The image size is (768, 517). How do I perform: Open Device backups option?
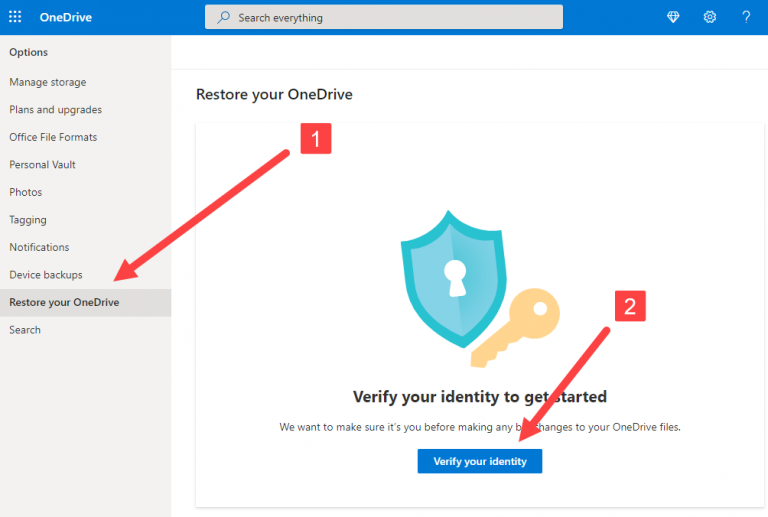[x=46, y=275]
